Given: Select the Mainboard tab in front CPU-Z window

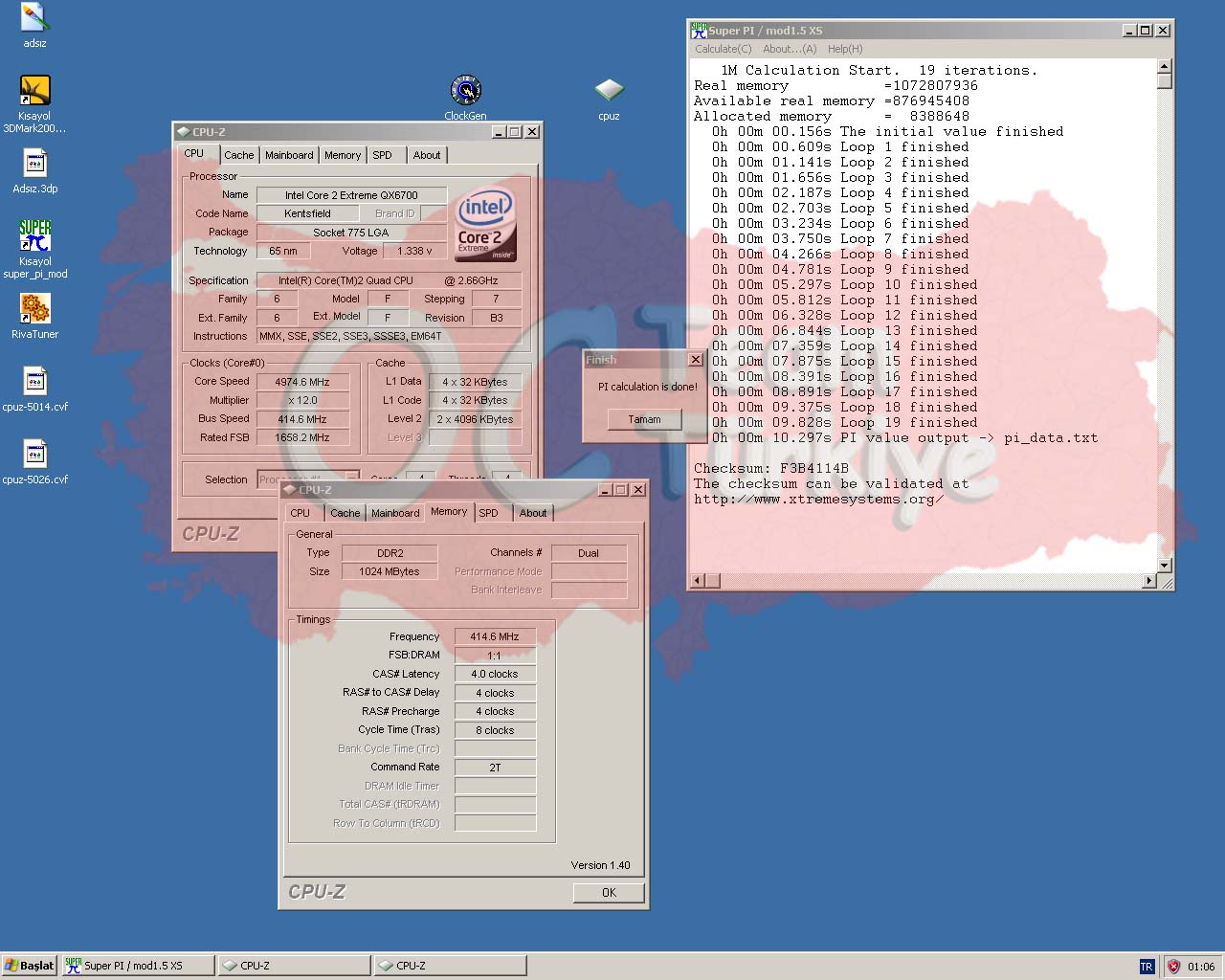Looking at the screenshot, I should tap(395, 513).
